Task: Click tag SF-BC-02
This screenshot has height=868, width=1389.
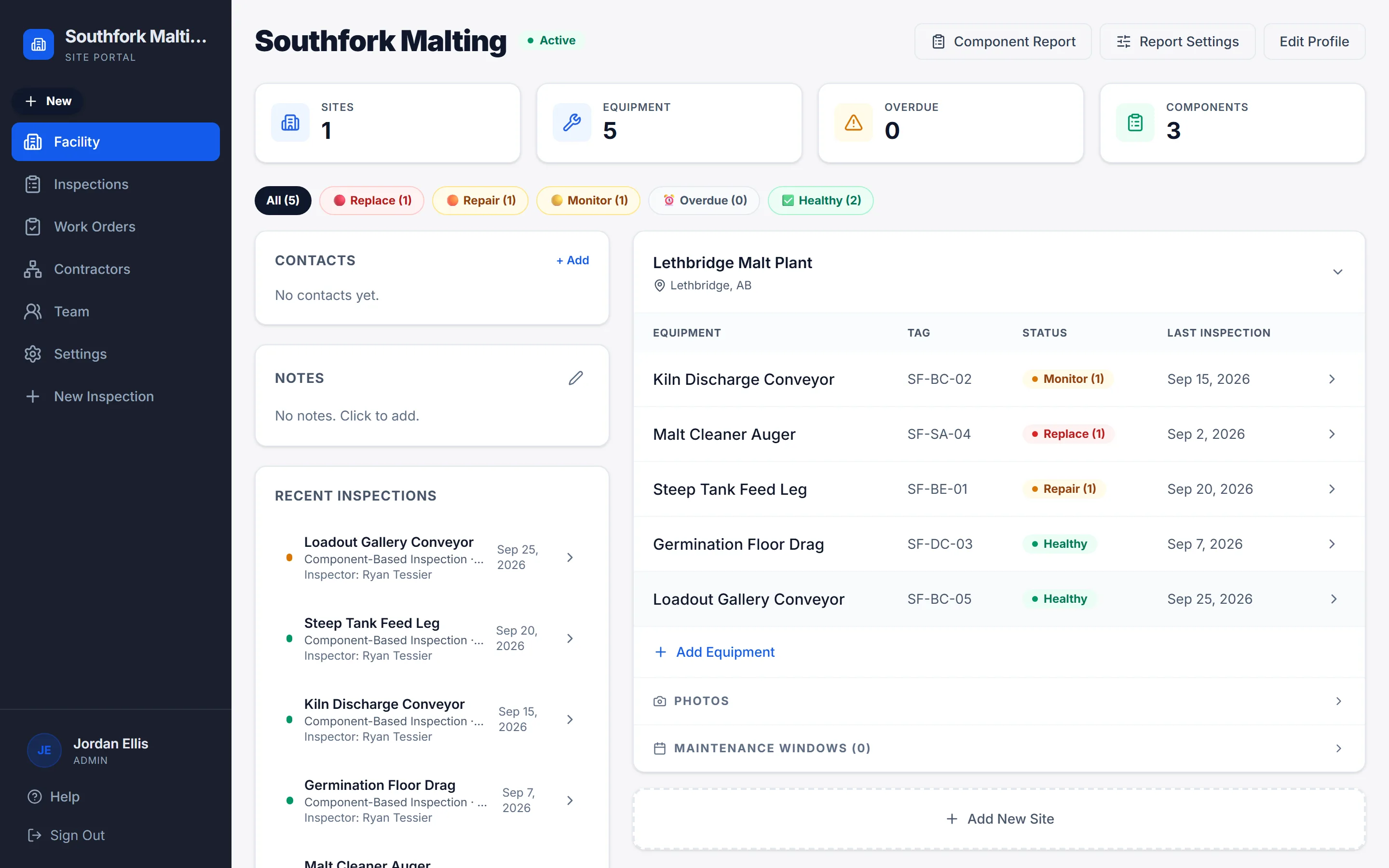Action: point(939,379)
